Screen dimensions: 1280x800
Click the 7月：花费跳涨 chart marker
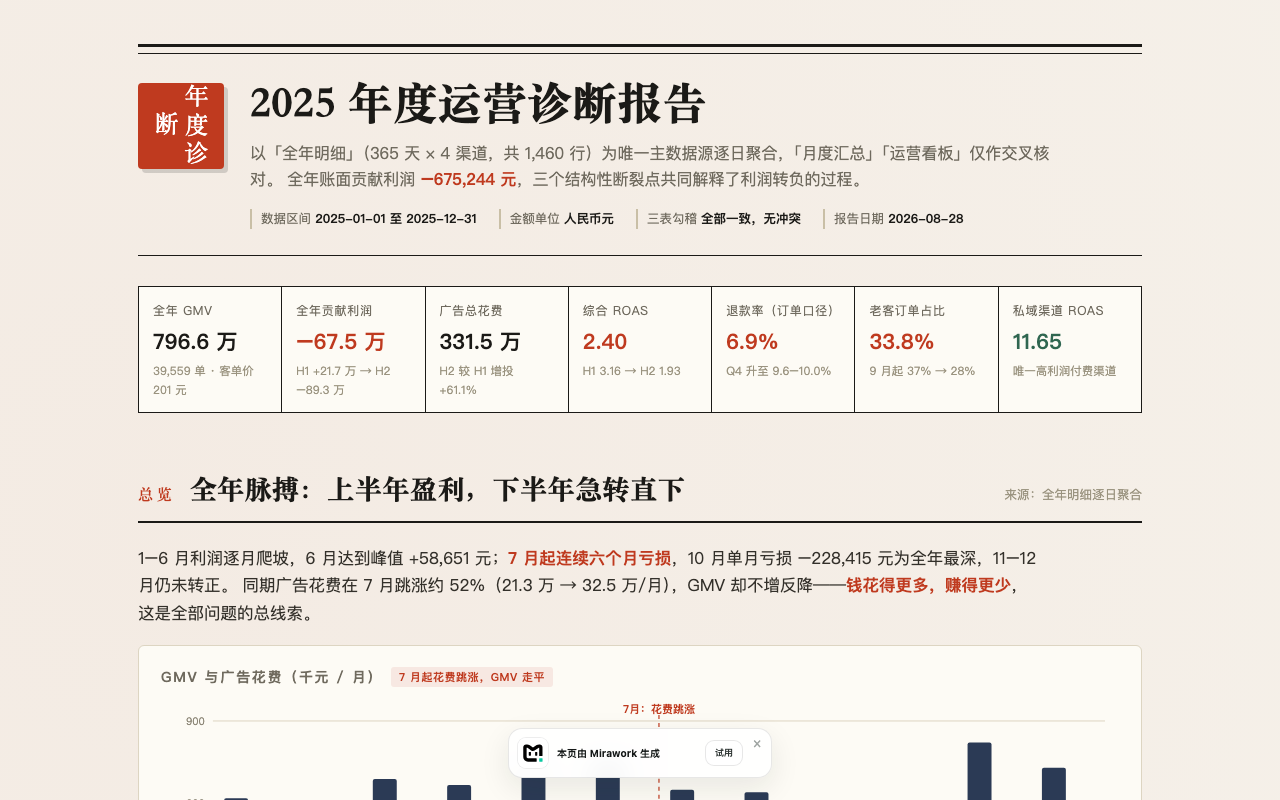[x=658, y=709]
